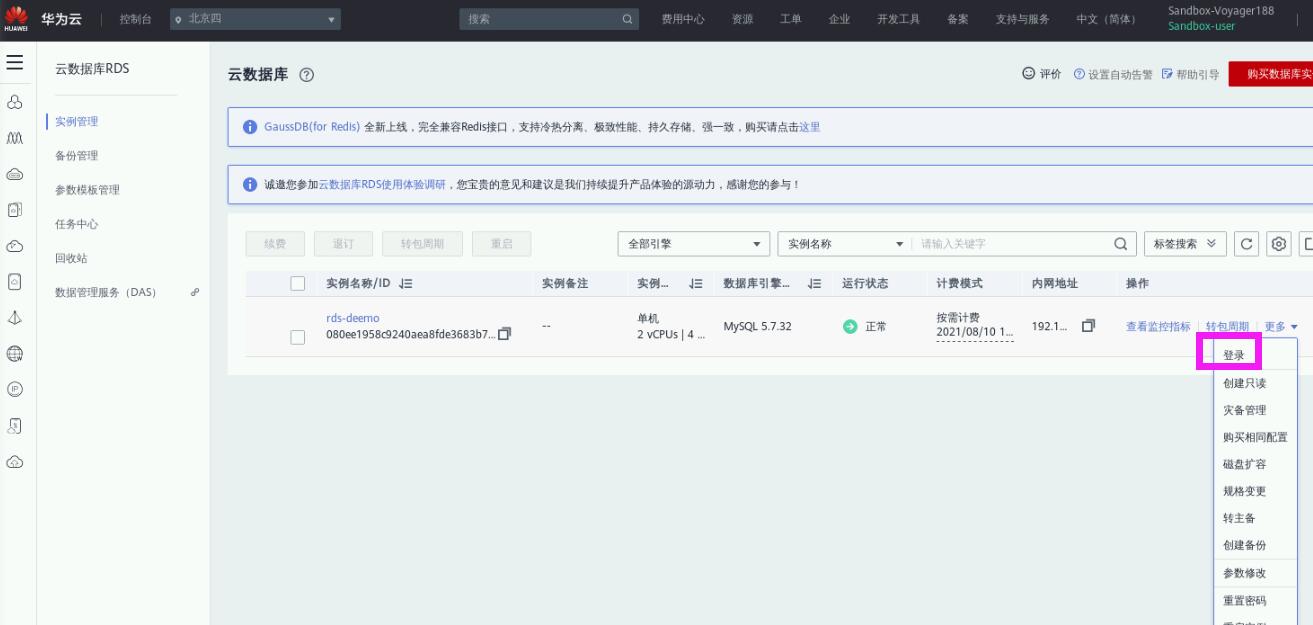Click the Huawei logo in top bar
The image size is (1313, 625).
(x=16, y=19)
